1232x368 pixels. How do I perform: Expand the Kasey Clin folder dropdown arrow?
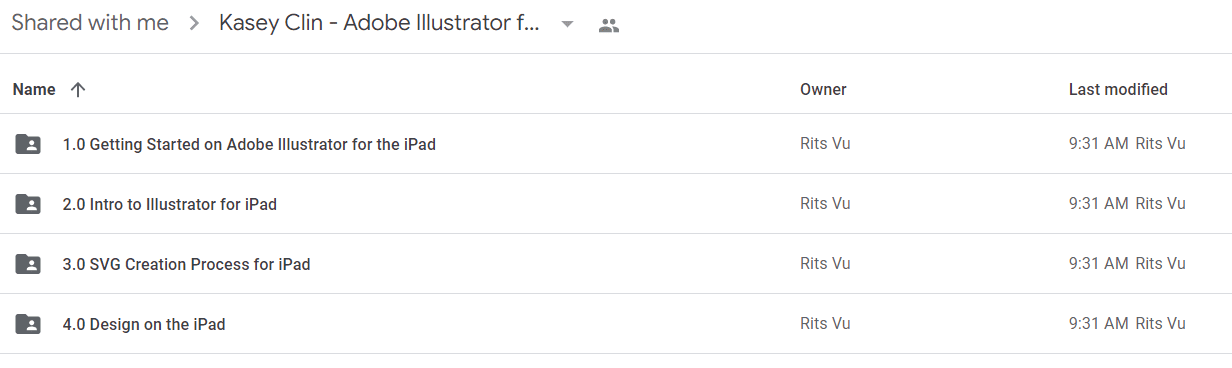coord(567,25)
